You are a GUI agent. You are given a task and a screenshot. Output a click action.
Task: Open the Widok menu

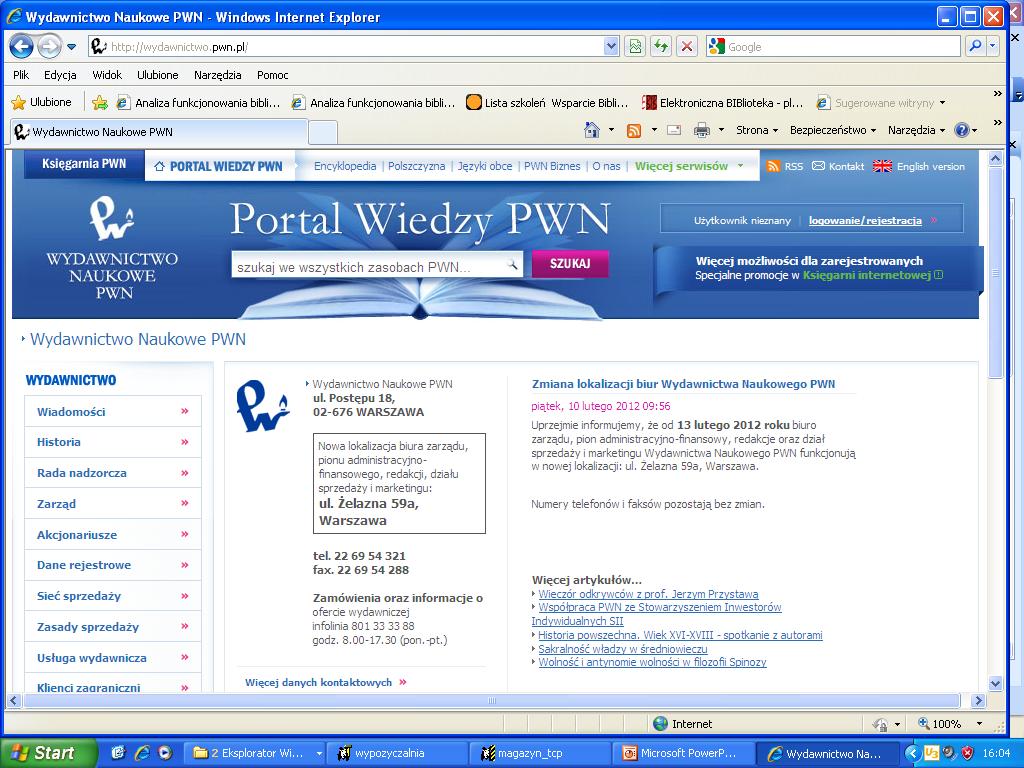[x=107, y=75]
